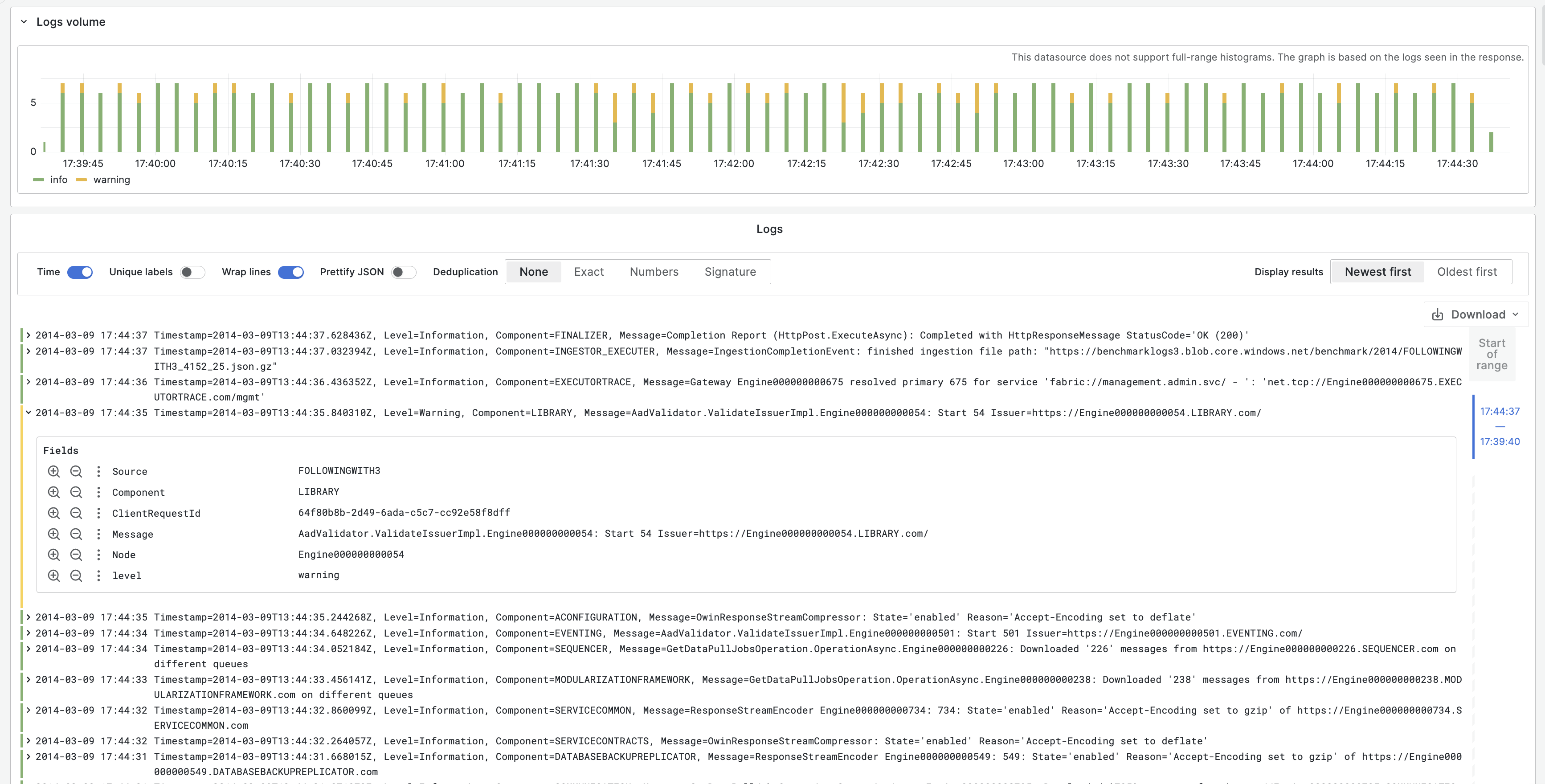Collapse the Logs volume panel
The width and height of the screenshot is (1545, 784).
point(24,22)
